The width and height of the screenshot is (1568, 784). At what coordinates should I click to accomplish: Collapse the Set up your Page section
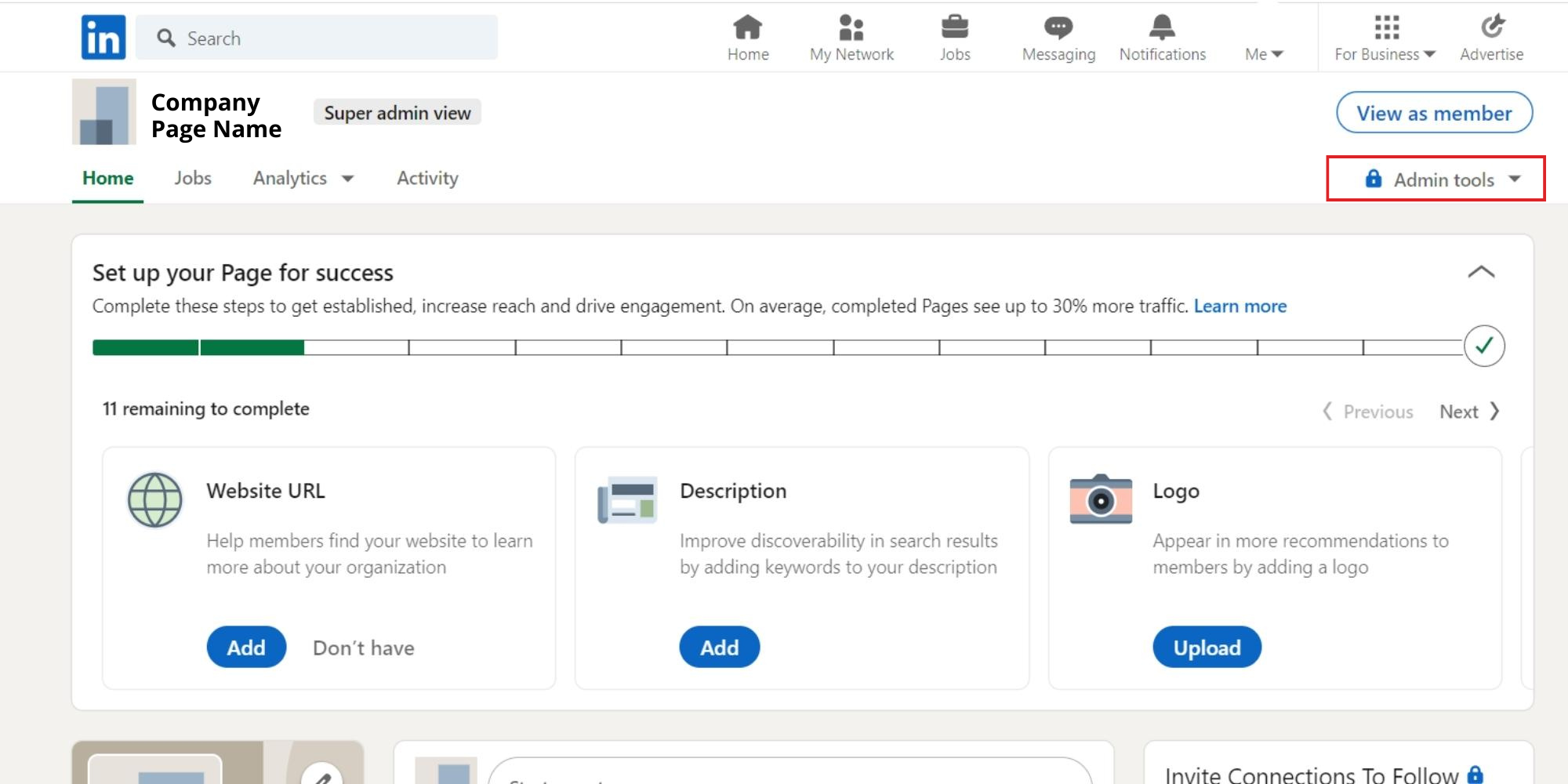1480,272
